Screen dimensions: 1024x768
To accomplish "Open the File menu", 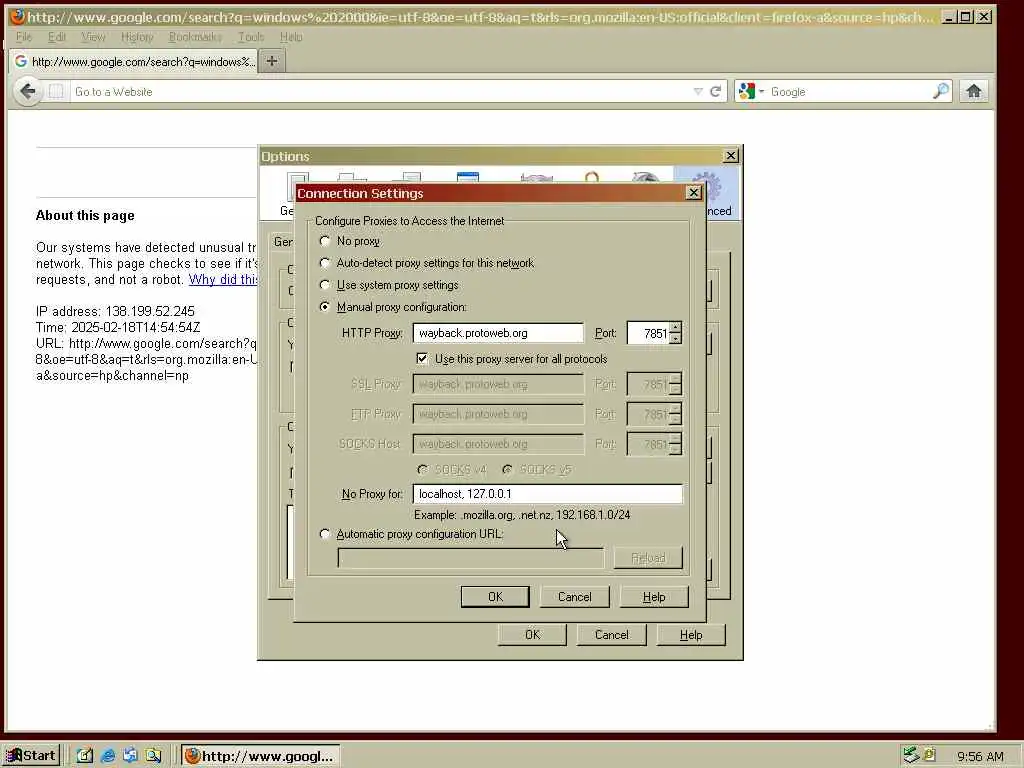I will point(24,37).
